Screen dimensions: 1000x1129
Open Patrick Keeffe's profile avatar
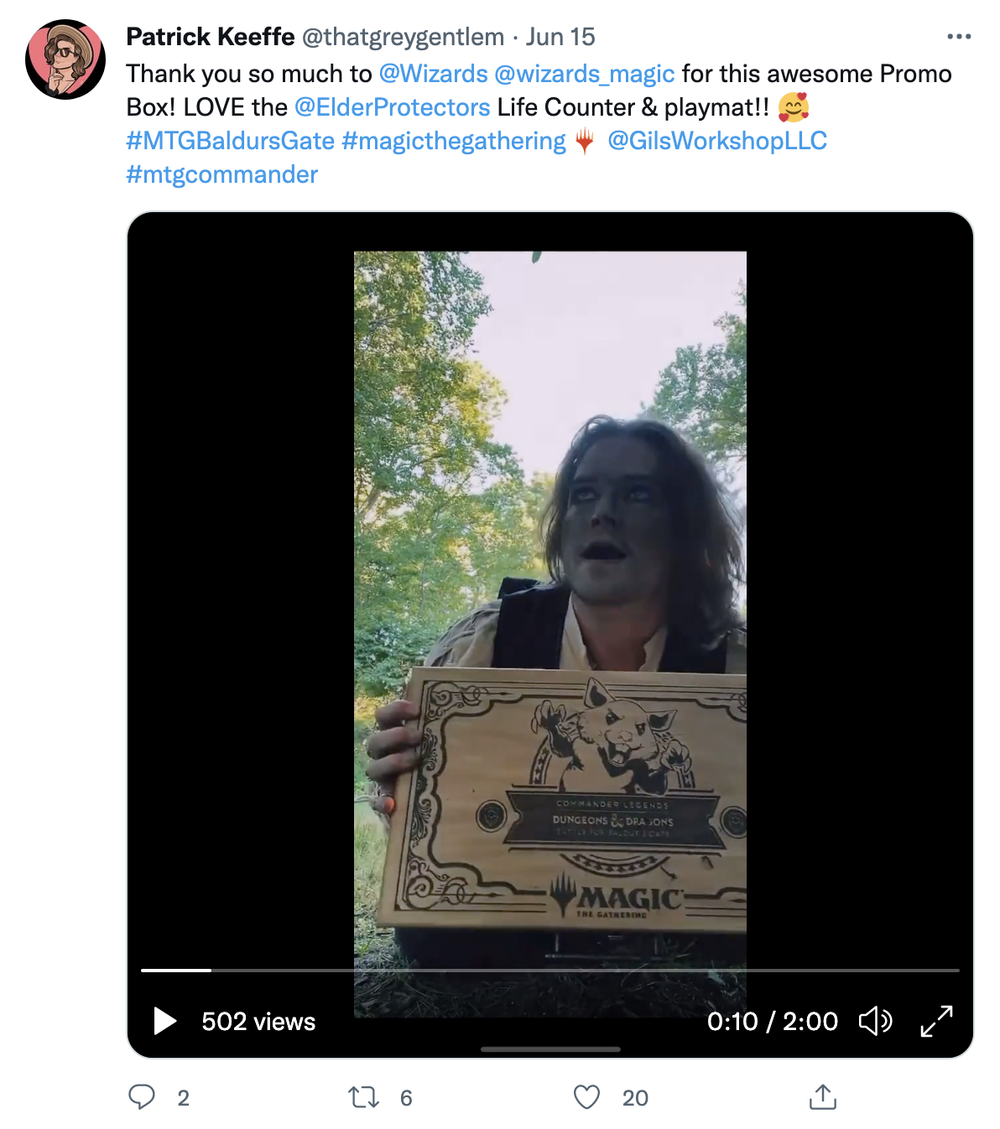(x=65, y=59)
